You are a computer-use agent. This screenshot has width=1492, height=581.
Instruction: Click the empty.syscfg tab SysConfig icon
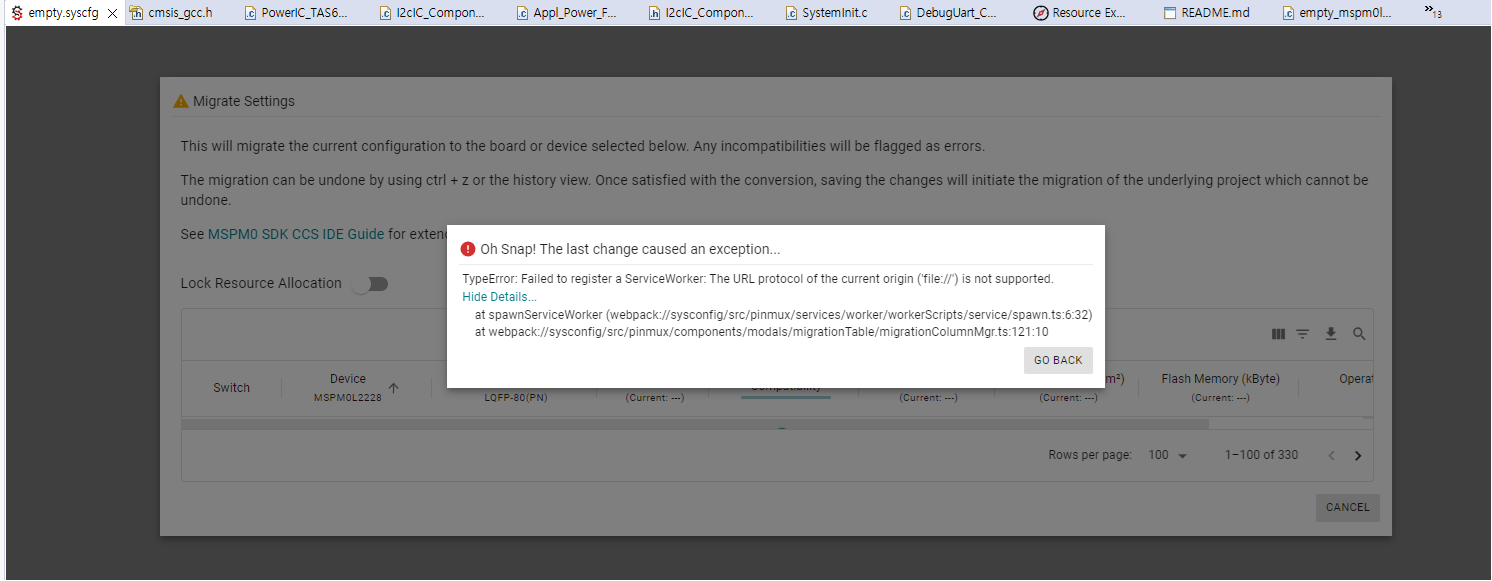(17, 13)
